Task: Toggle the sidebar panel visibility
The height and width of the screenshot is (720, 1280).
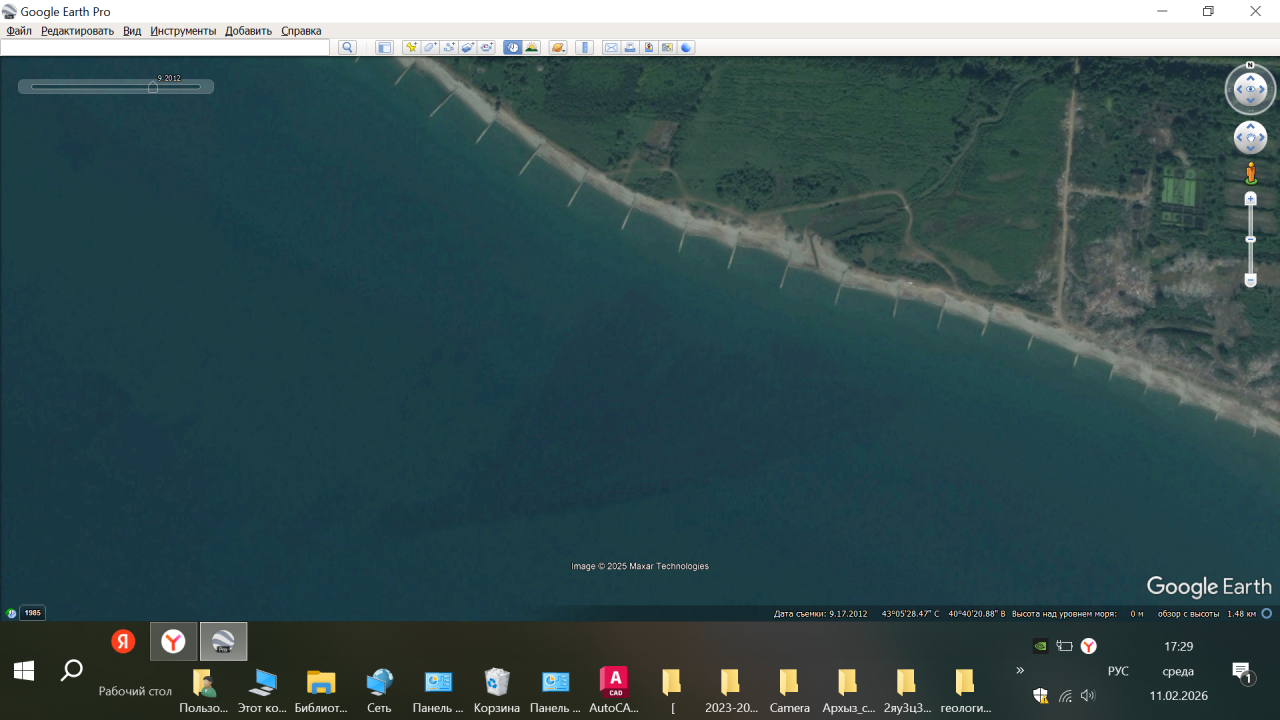Action: coord(384,48)
